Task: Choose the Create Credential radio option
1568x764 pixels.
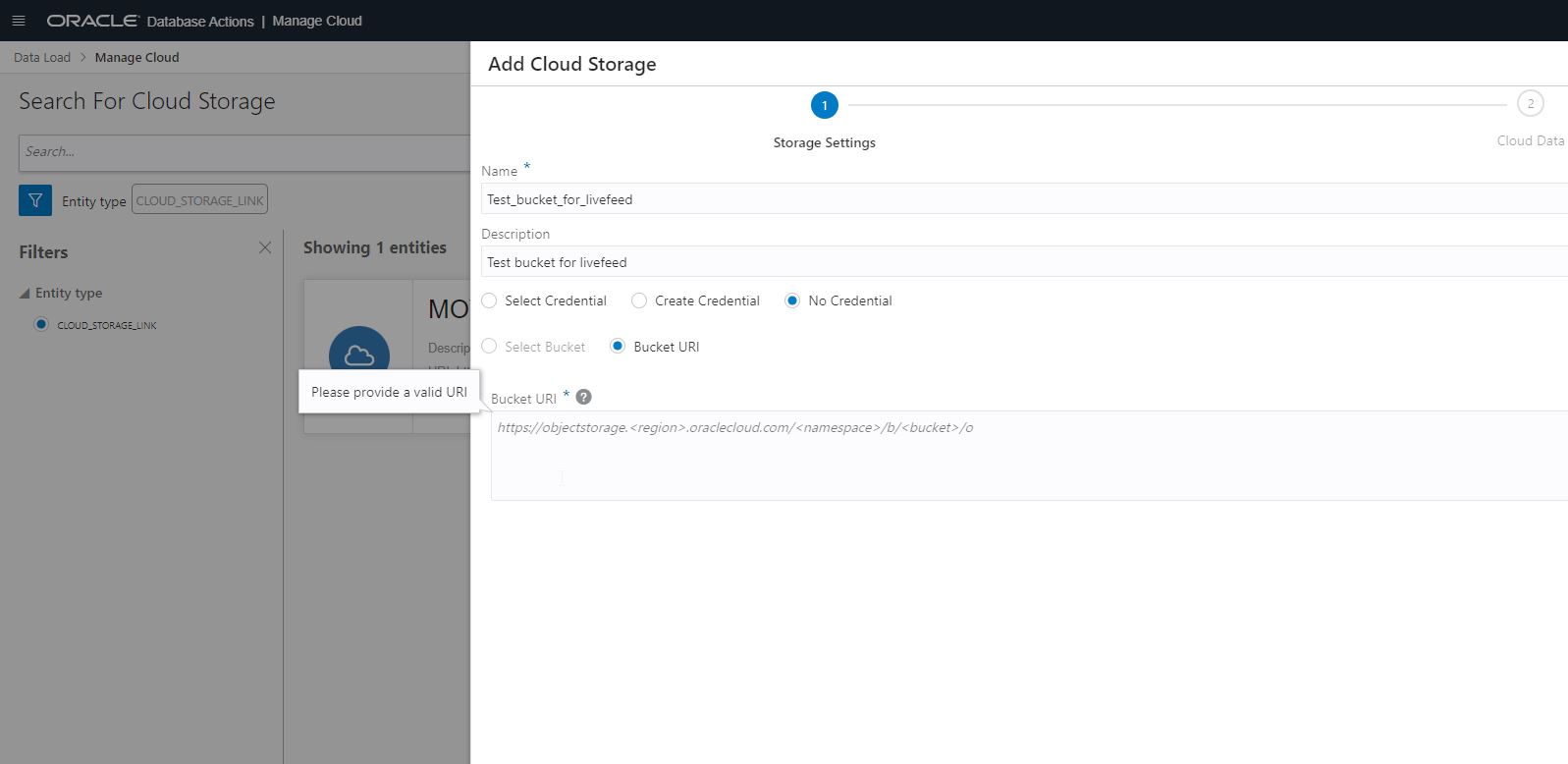Action: 639,300
